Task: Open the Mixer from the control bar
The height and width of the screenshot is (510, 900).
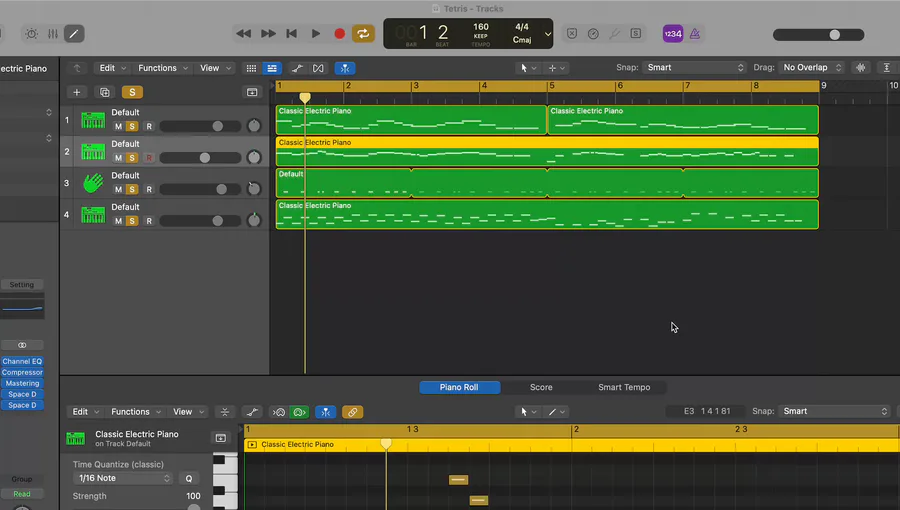Action: pos(53,34)
